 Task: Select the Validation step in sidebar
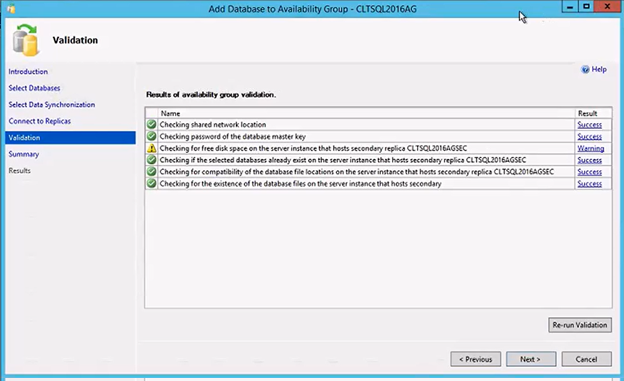click(x=70, y=138)
